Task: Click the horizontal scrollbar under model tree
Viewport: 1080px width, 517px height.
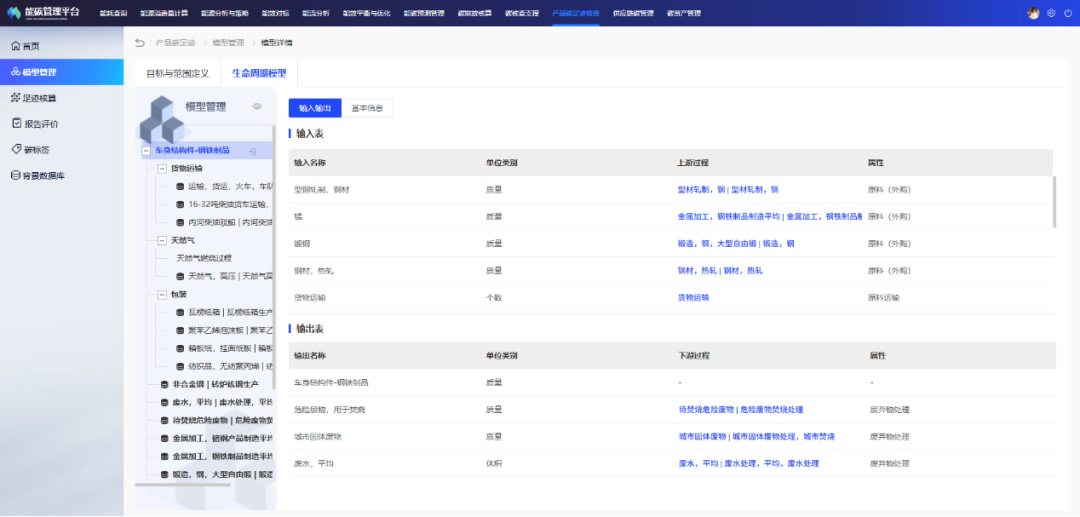Action: 200,485
